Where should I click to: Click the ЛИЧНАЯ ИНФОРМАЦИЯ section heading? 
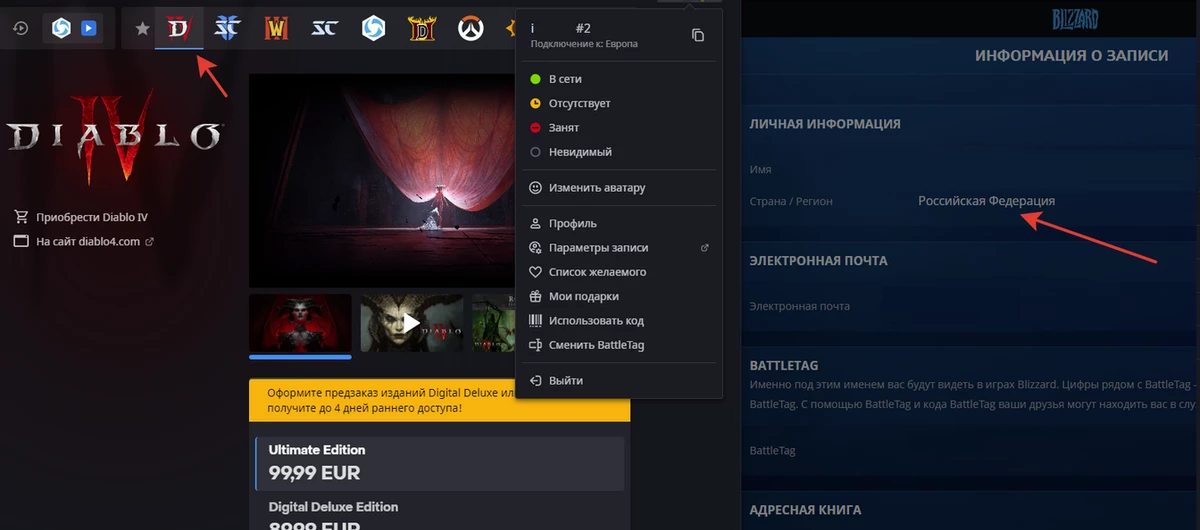pyautogui.click(x=825, y=124)
